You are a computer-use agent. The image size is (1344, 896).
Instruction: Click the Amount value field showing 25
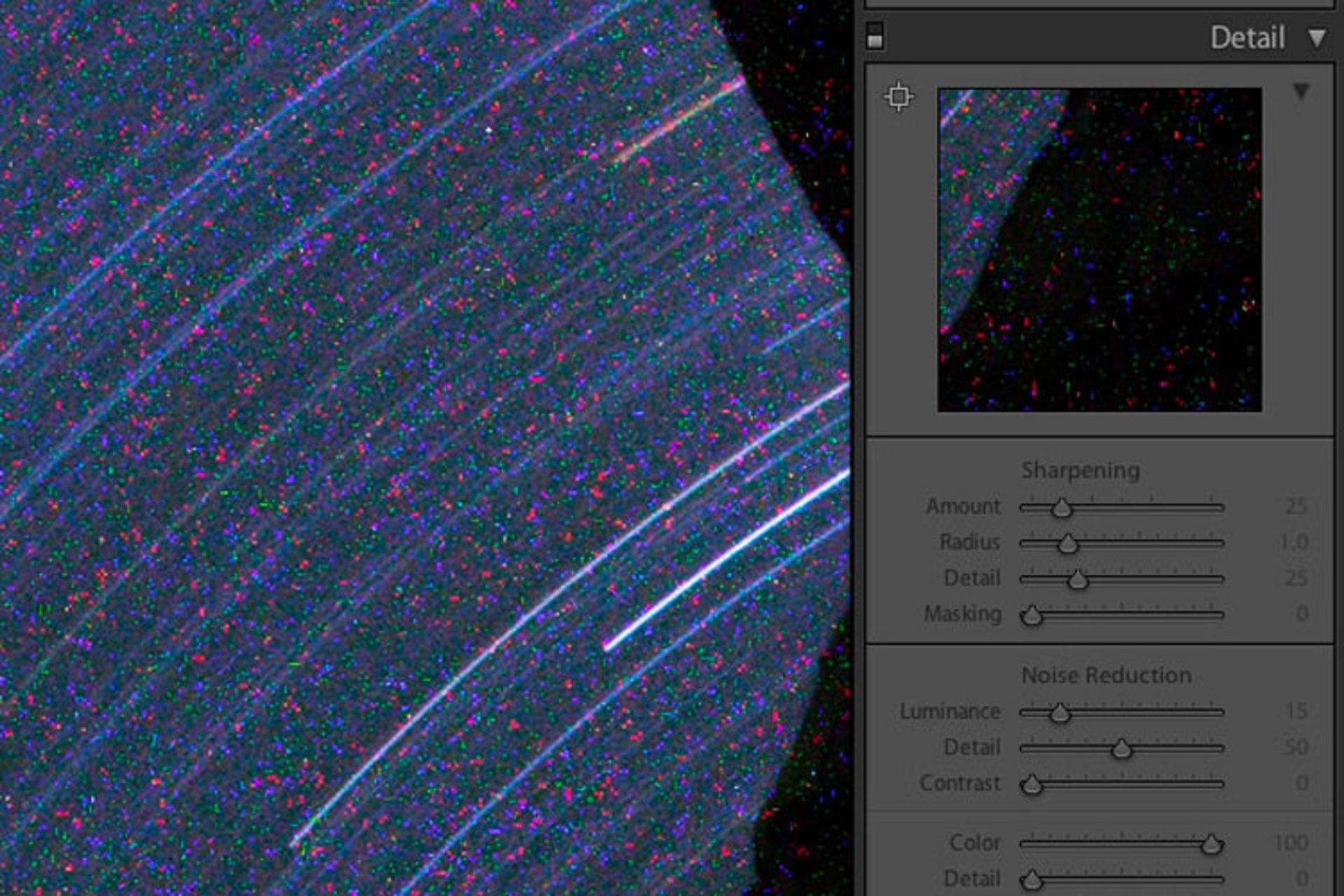point(1296,507)
